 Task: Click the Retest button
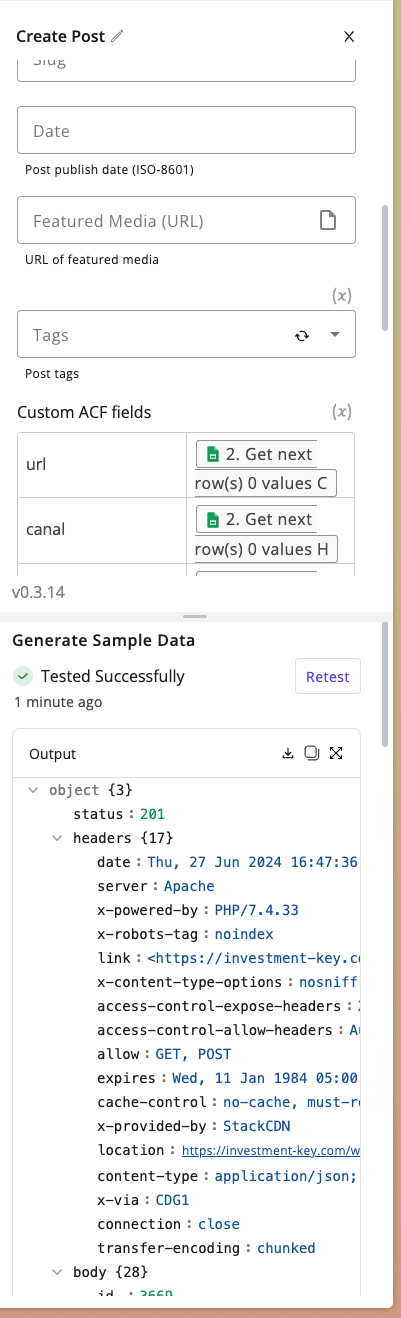click(328, 677)
